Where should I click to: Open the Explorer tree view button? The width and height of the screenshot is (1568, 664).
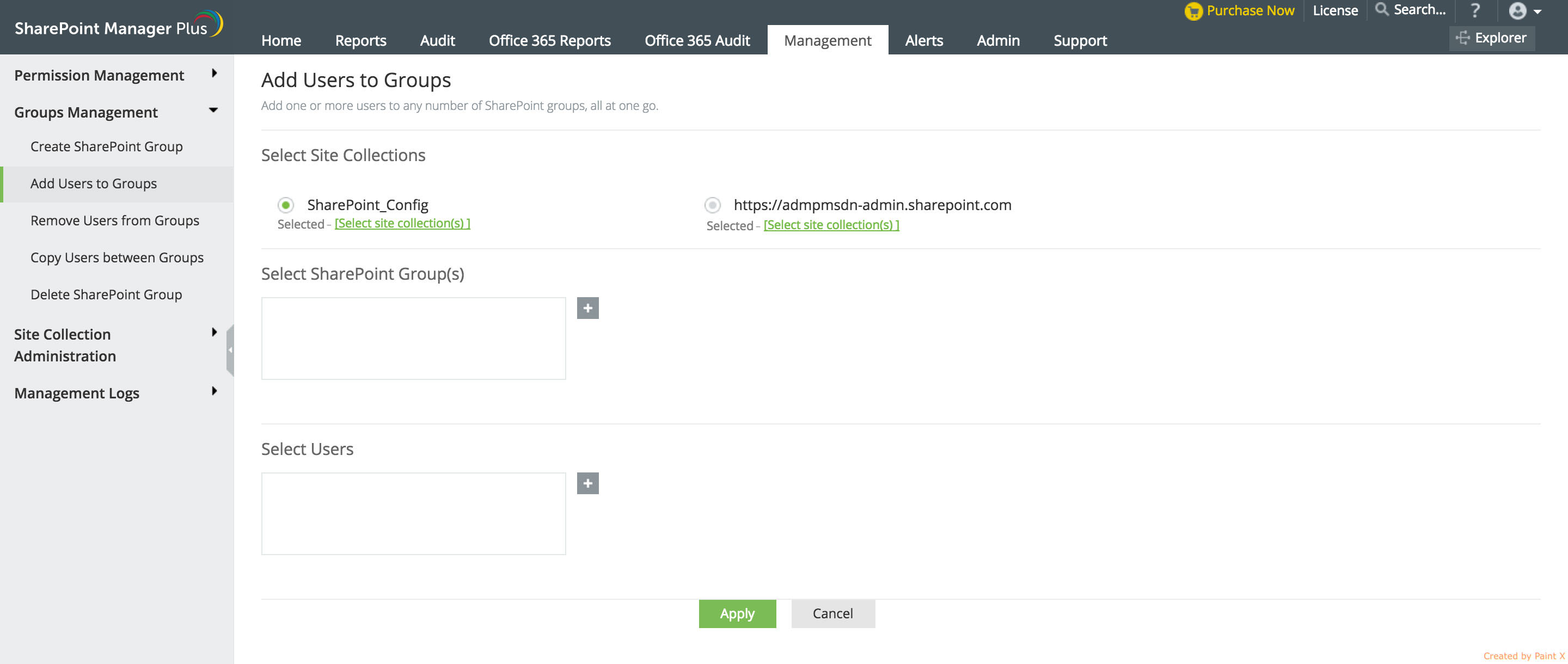click(1492, 38)
